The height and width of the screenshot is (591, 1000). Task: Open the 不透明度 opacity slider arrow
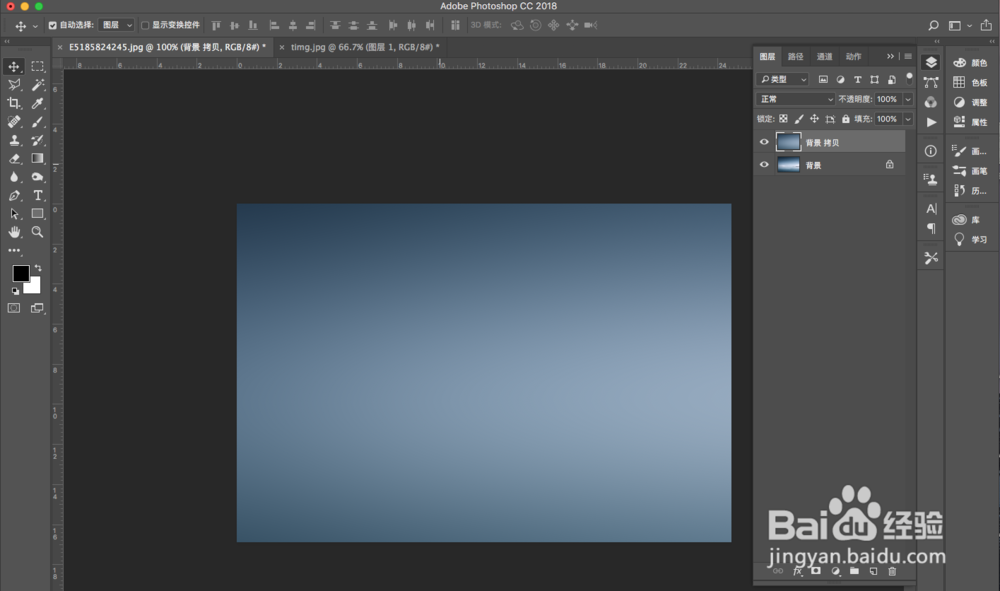(908, 99)
